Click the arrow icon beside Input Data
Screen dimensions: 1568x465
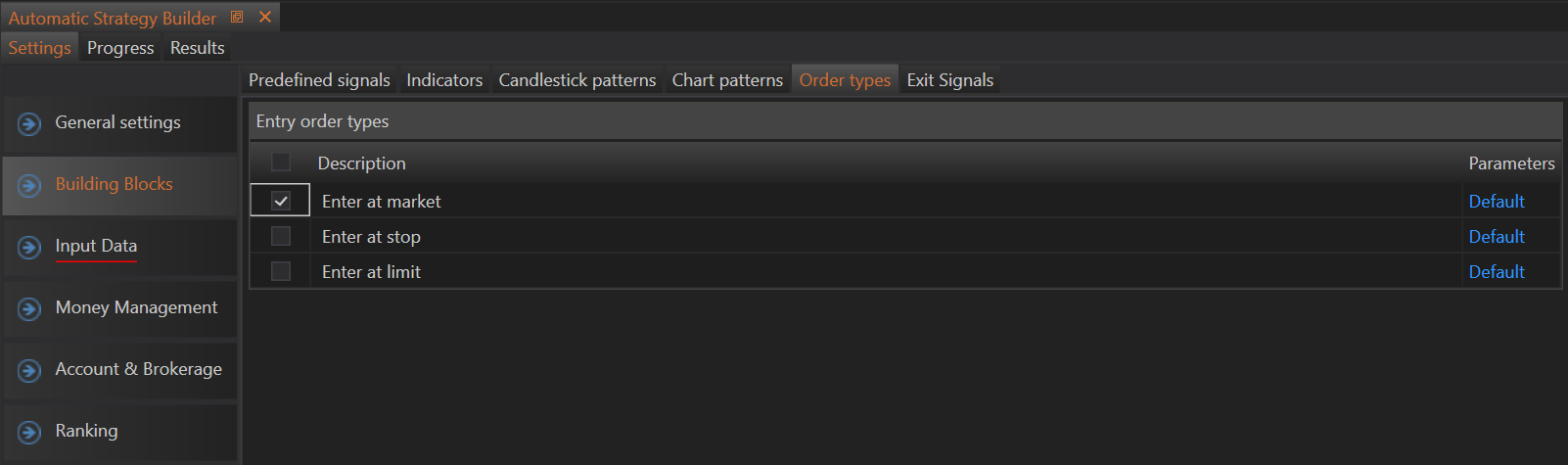29,248
